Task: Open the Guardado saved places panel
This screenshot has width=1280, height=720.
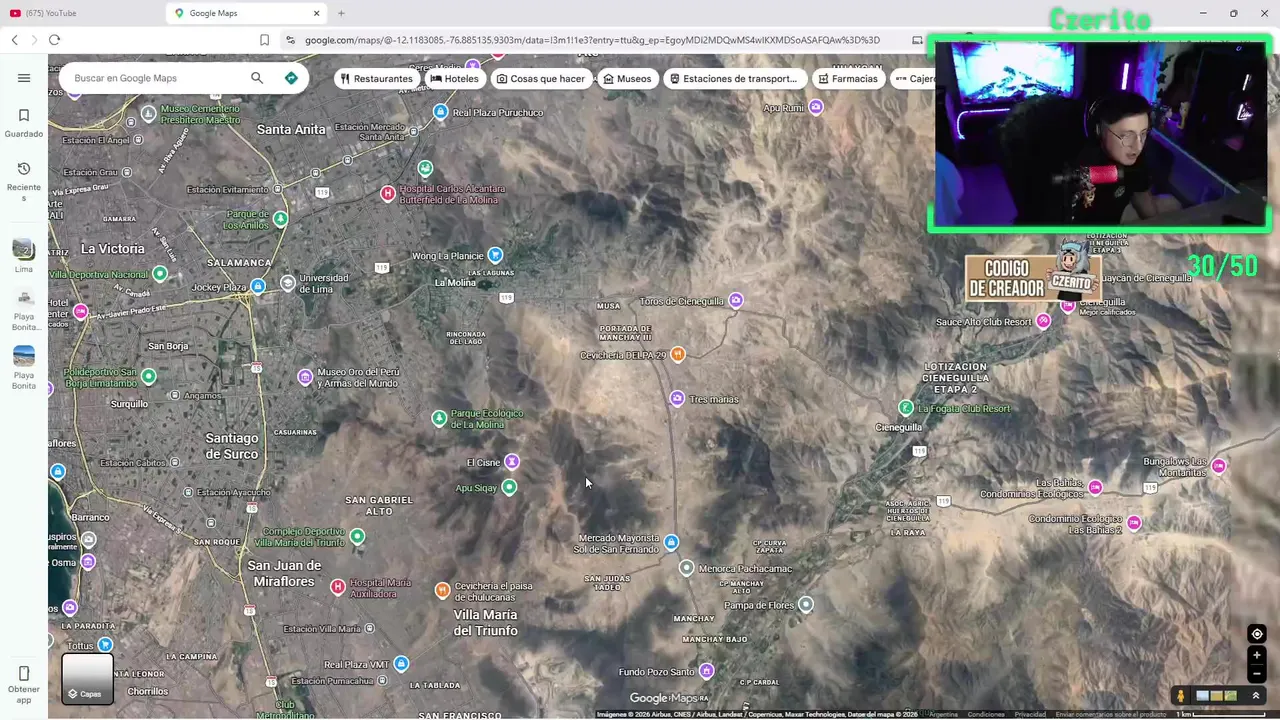Action: (24, 123)
